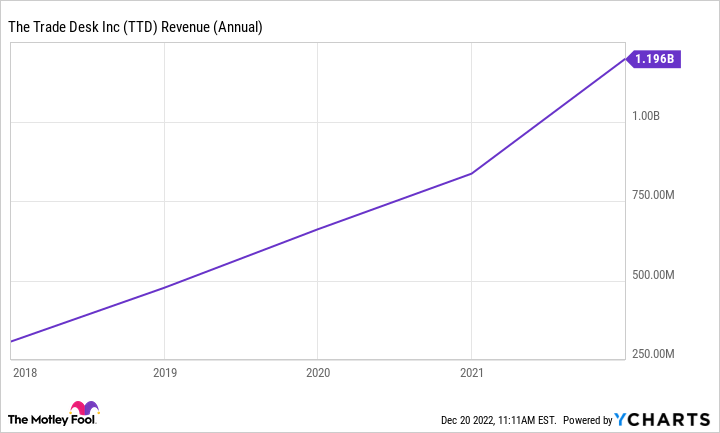Click the 500.00M y-axis label
This screenshot has width=720, height=433.
[x=653, y=275]
